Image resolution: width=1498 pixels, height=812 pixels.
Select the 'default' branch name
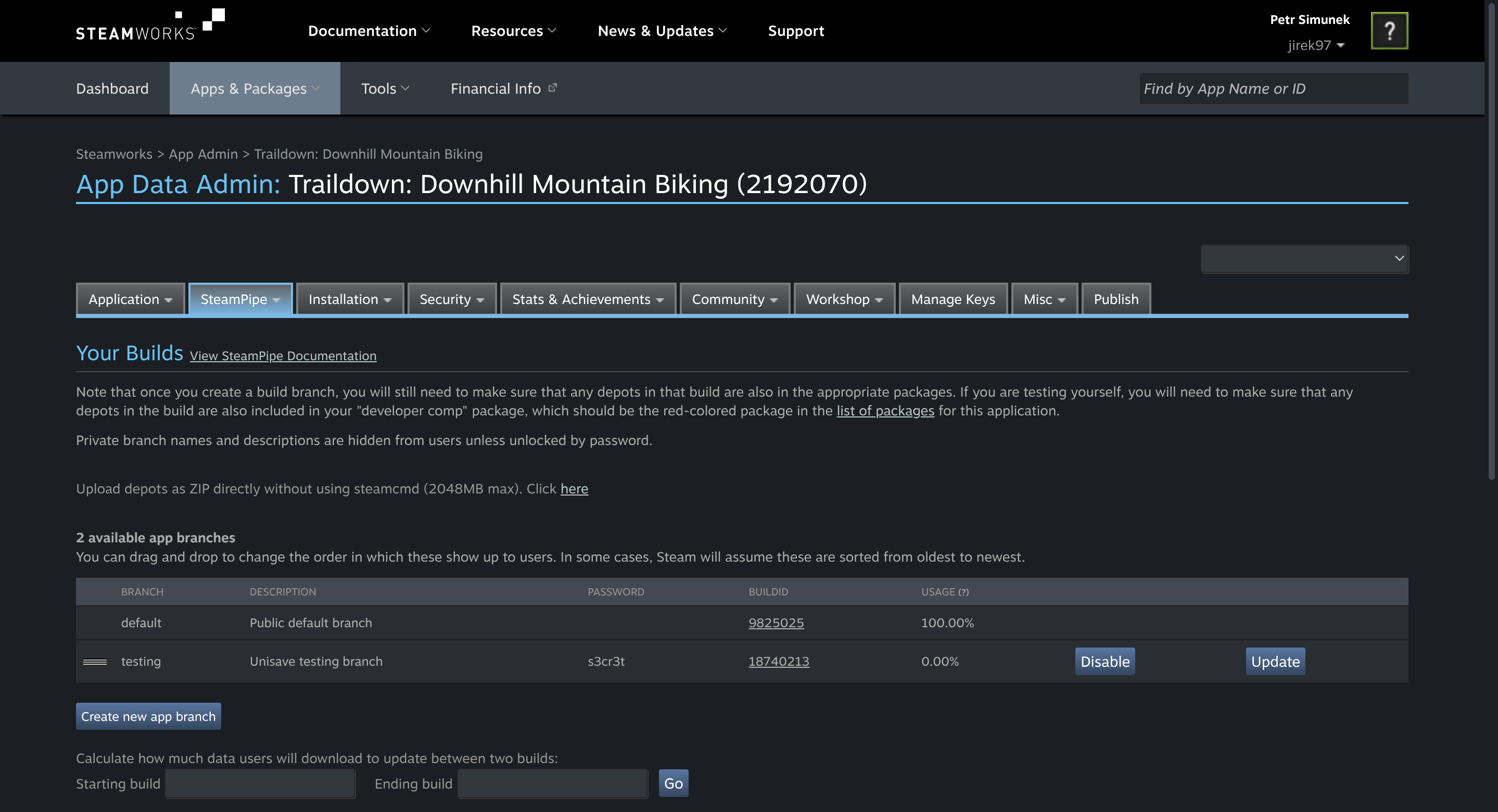tap(141, 623)
